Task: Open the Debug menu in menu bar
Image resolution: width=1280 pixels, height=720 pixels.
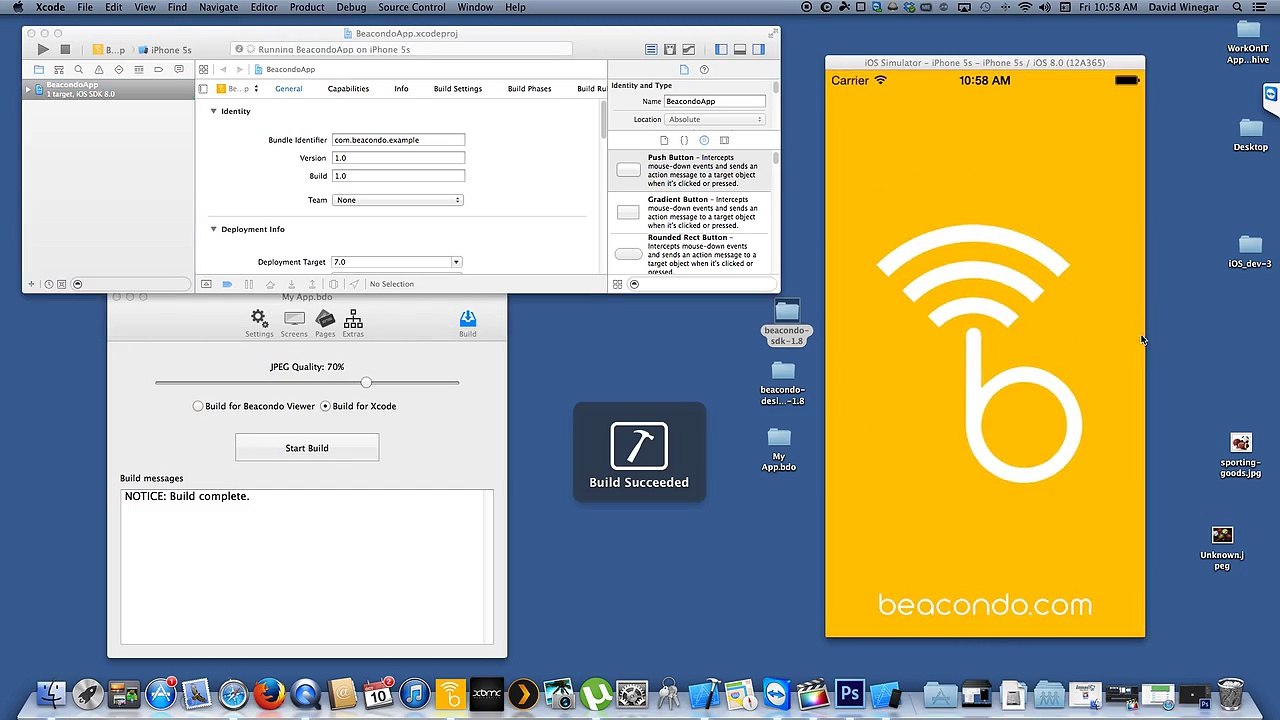Action: pos(351,7)
